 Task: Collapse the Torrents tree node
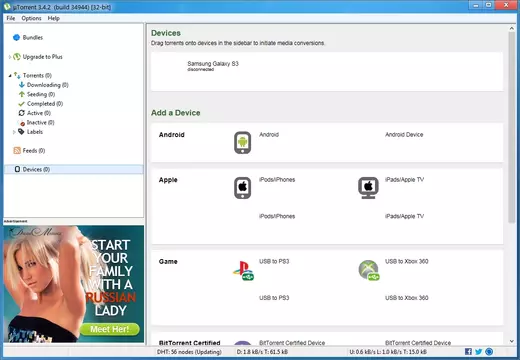10,76
